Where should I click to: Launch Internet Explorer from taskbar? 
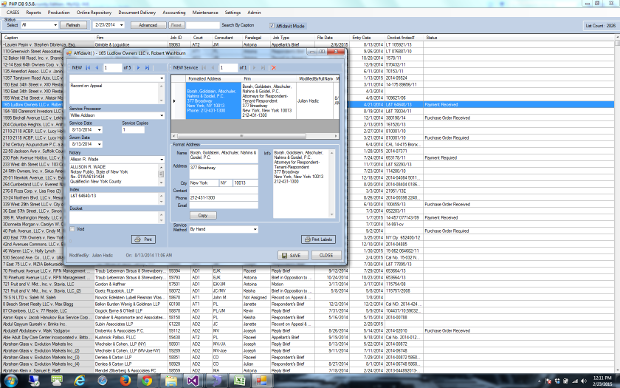pyautogui.click(x=80, y=380)
